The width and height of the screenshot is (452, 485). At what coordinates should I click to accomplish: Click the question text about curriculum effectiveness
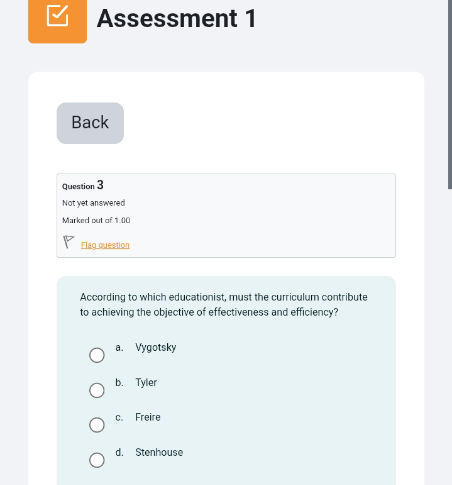click(224, 305)
